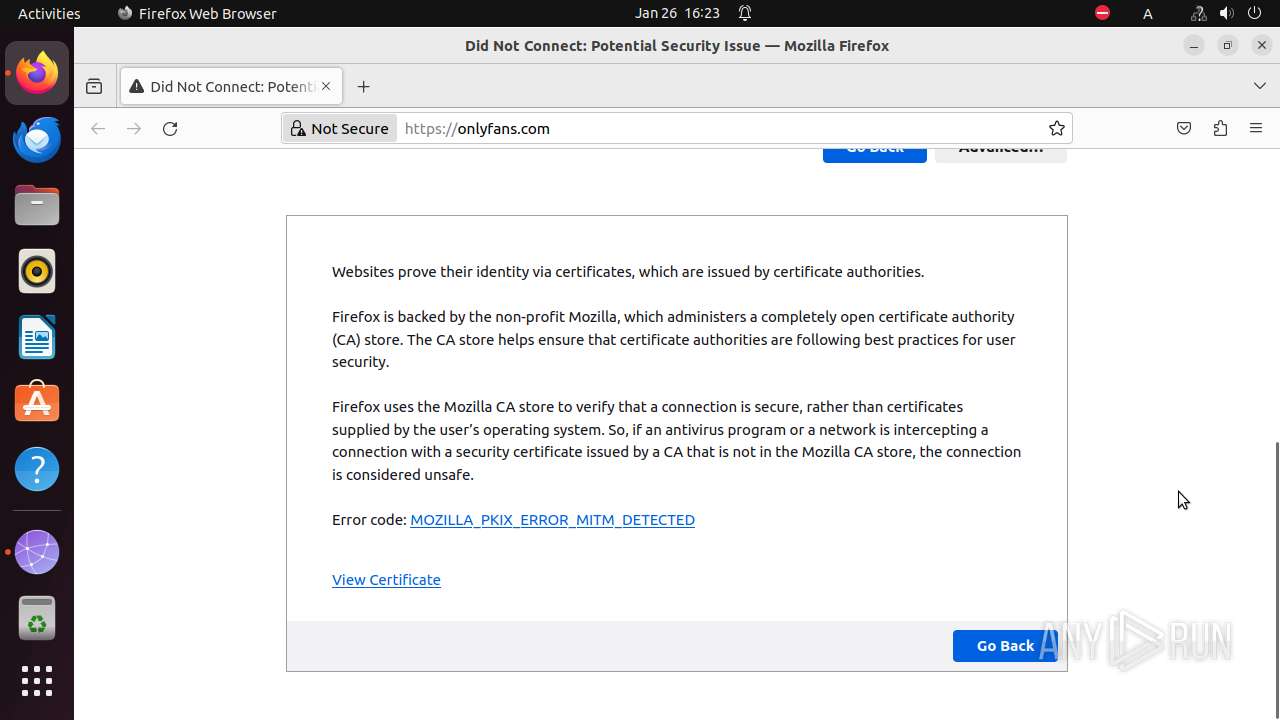Open the purple globe browser dock icon
The height and width of the screenshot is (720, 1280).
(37, 552)
